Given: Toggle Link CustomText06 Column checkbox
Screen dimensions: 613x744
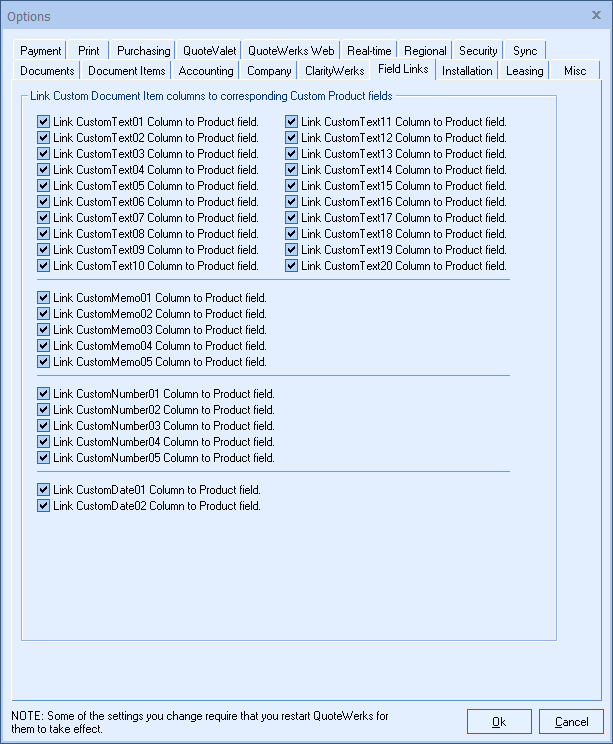Looking at the screenshot, I should coord(43,202).
